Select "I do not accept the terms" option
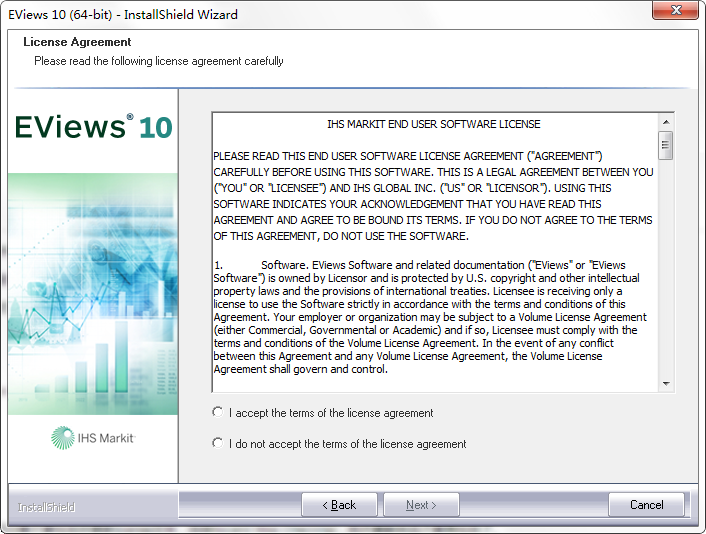Screen dimensions: 706x534 point(217,443)
